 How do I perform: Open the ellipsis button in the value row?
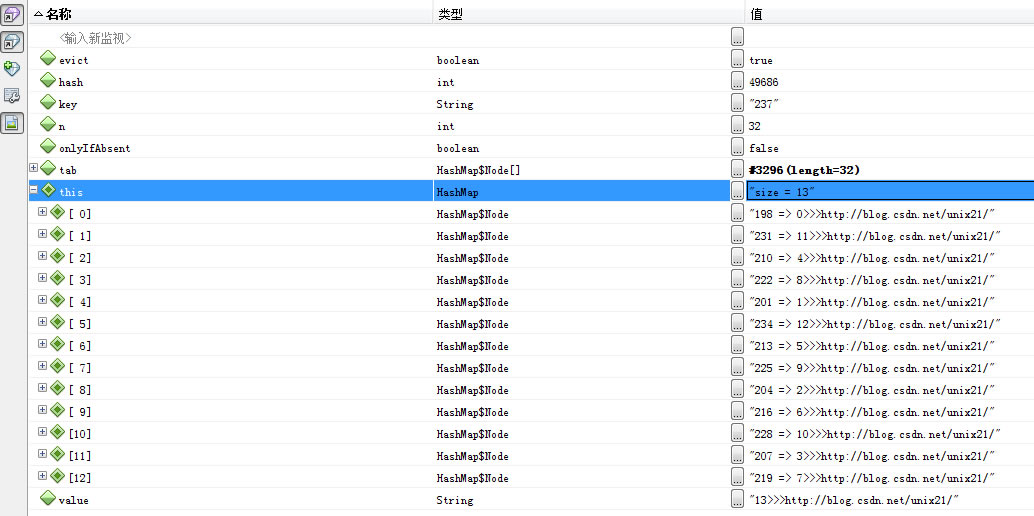coord(737,499)
